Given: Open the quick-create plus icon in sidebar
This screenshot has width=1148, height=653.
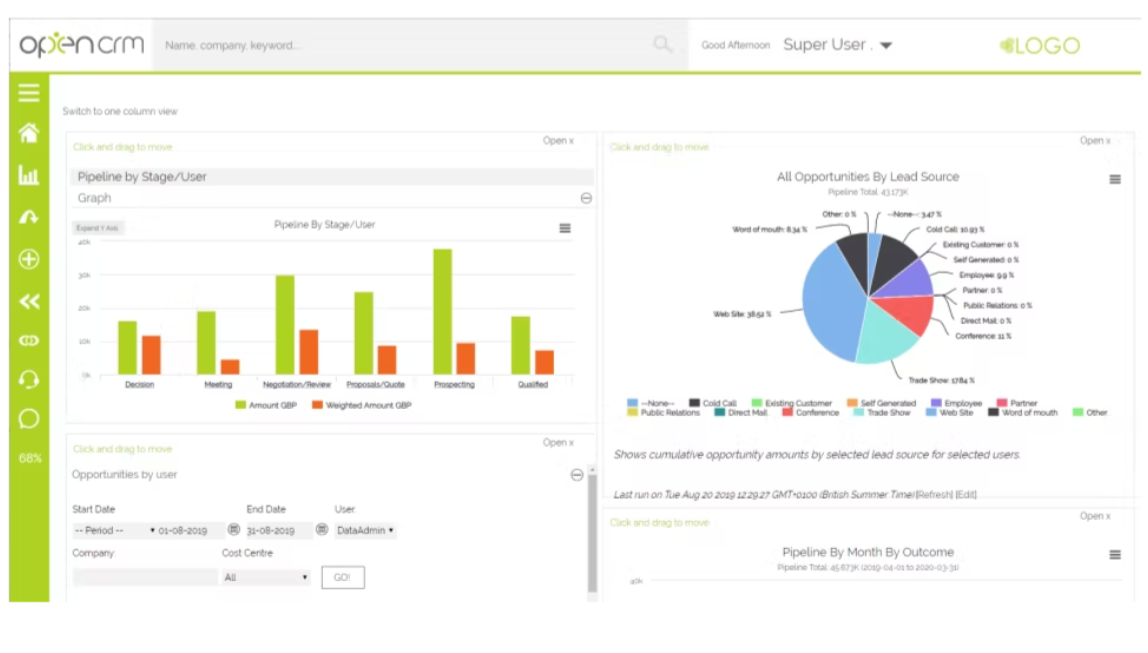Looking at the screenshot, I should coord(28,258).
